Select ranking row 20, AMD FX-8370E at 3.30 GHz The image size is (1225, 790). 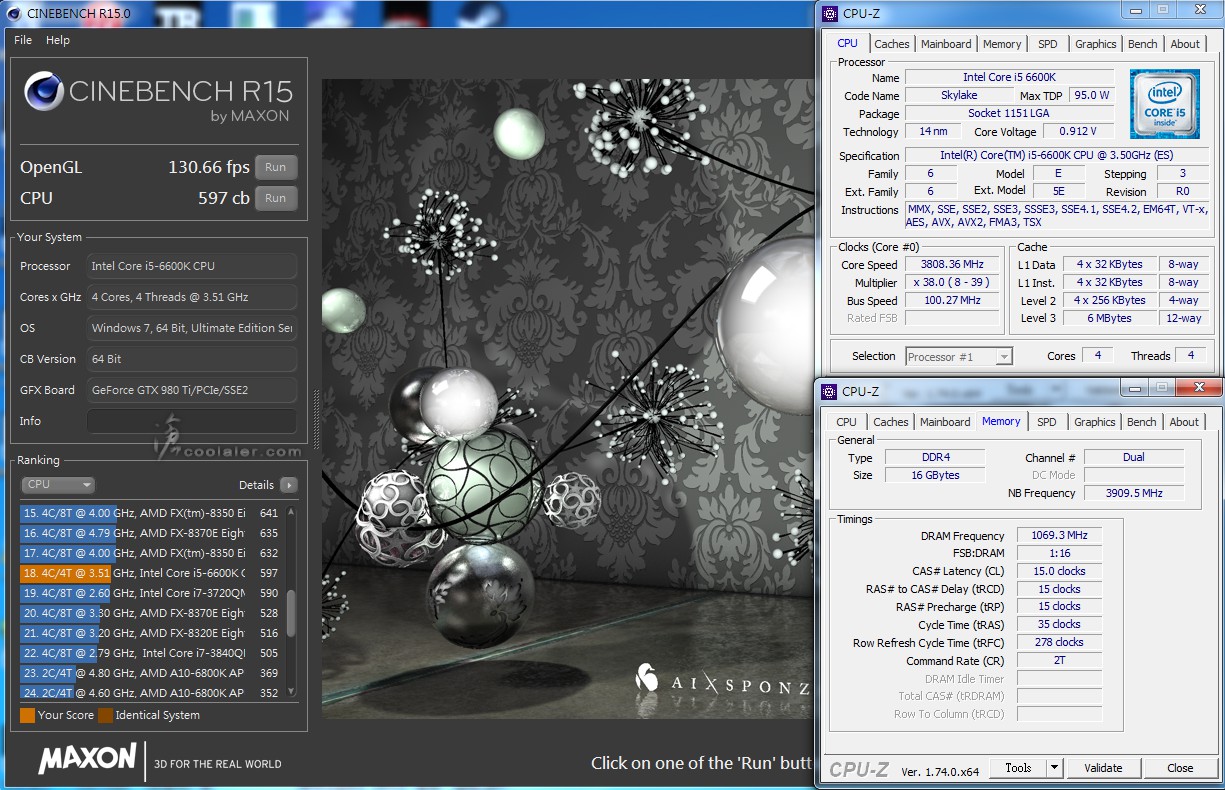coord(151,613)
